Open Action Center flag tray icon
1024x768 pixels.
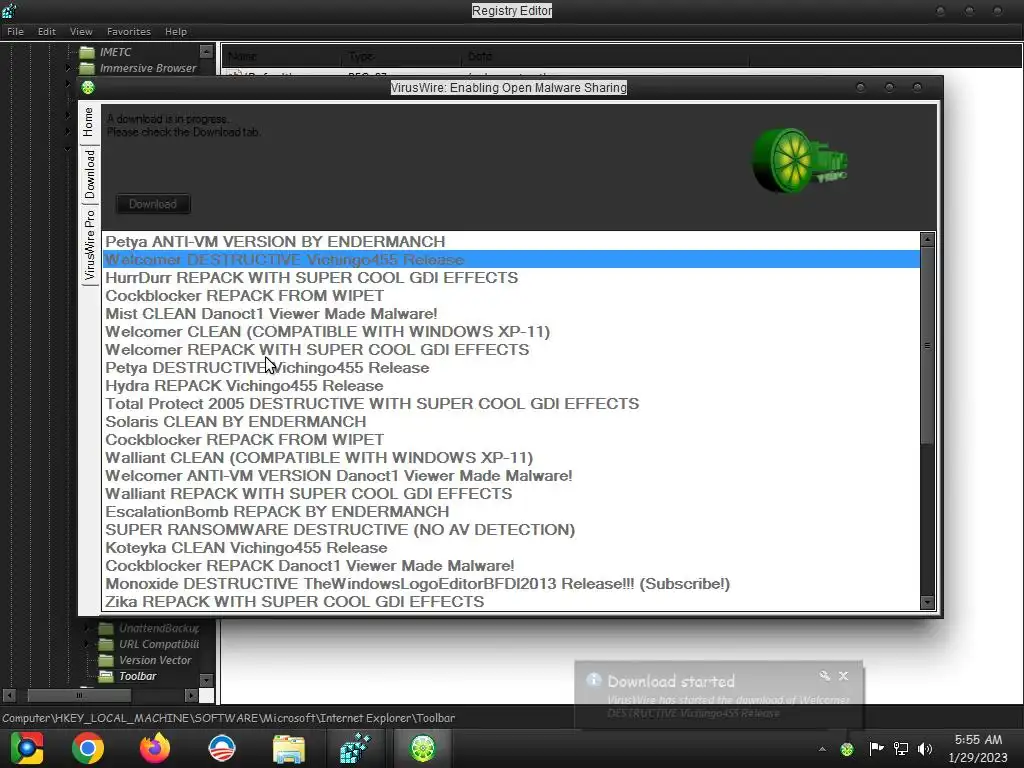click(876, 748)
